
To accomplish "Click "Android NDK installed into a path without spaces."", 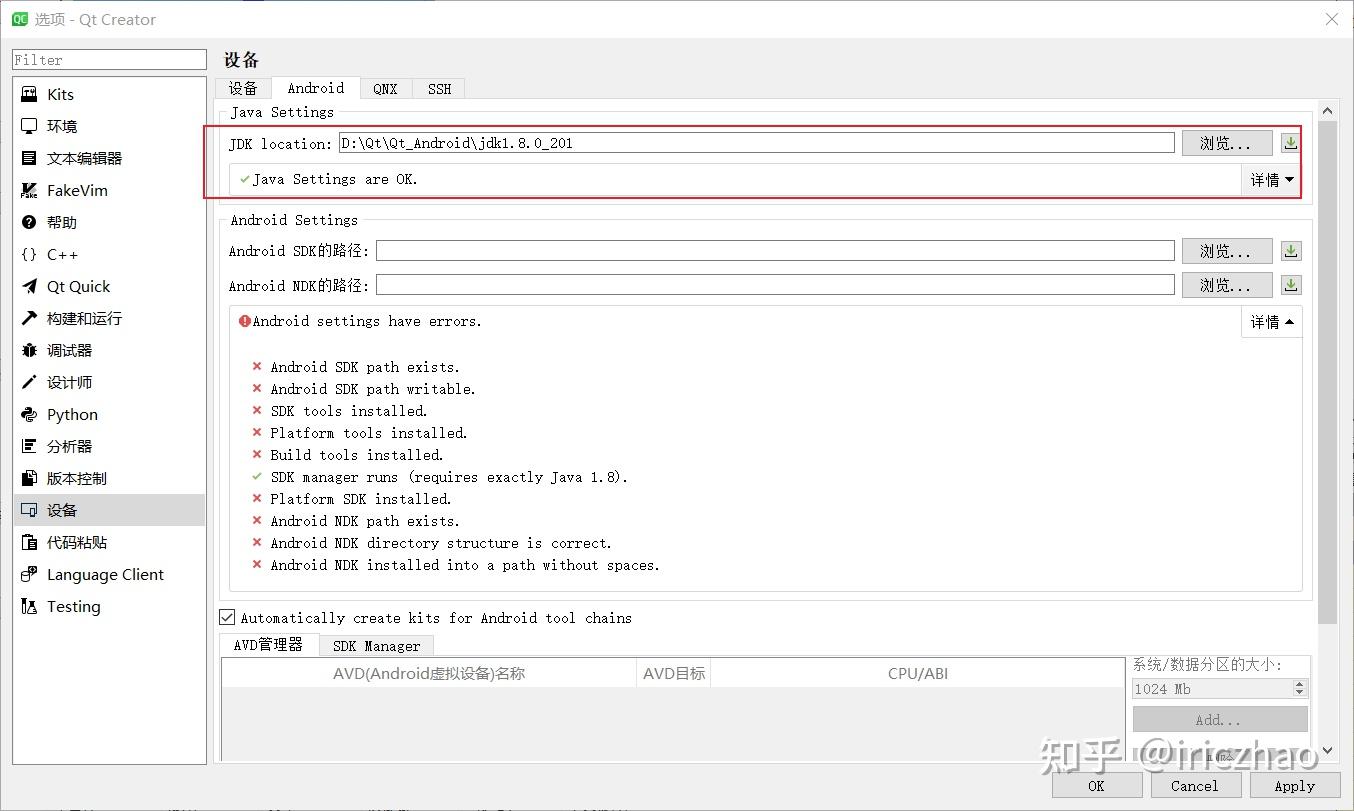I will 465,565.
